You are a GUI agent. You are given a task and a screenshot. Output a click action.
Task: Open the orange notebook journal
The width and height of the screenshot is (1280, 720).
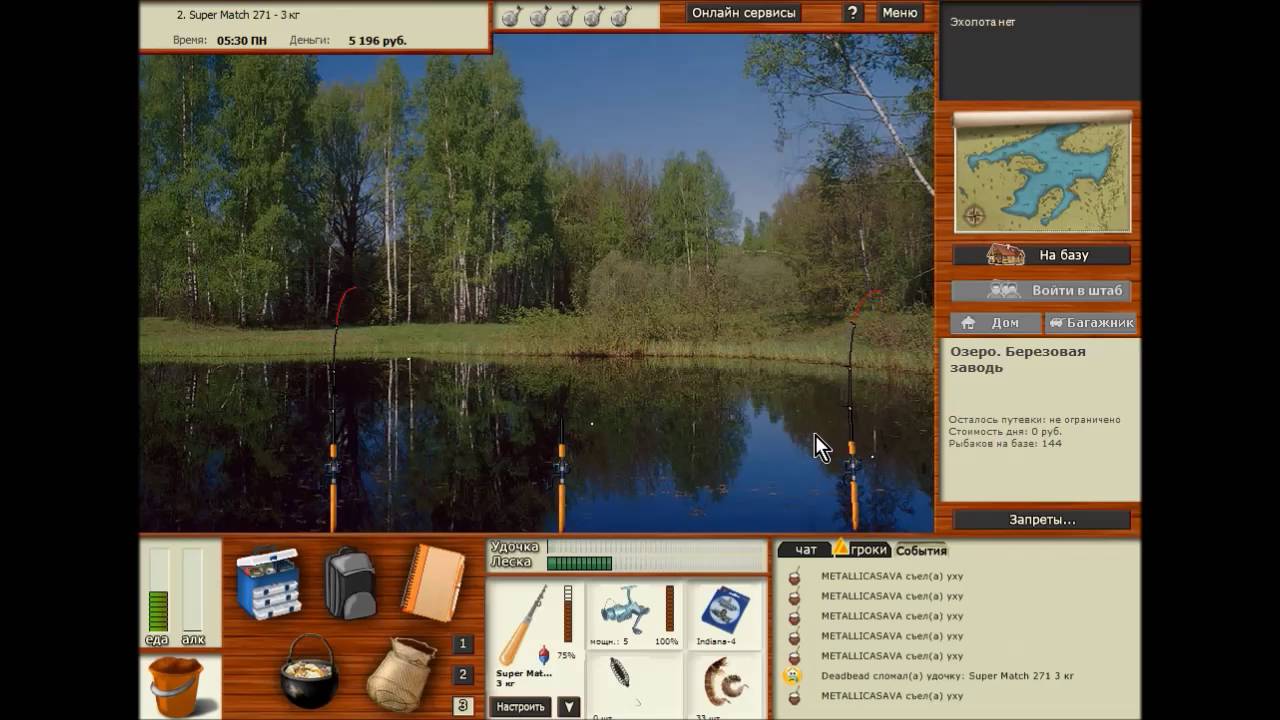click(433, 584)
